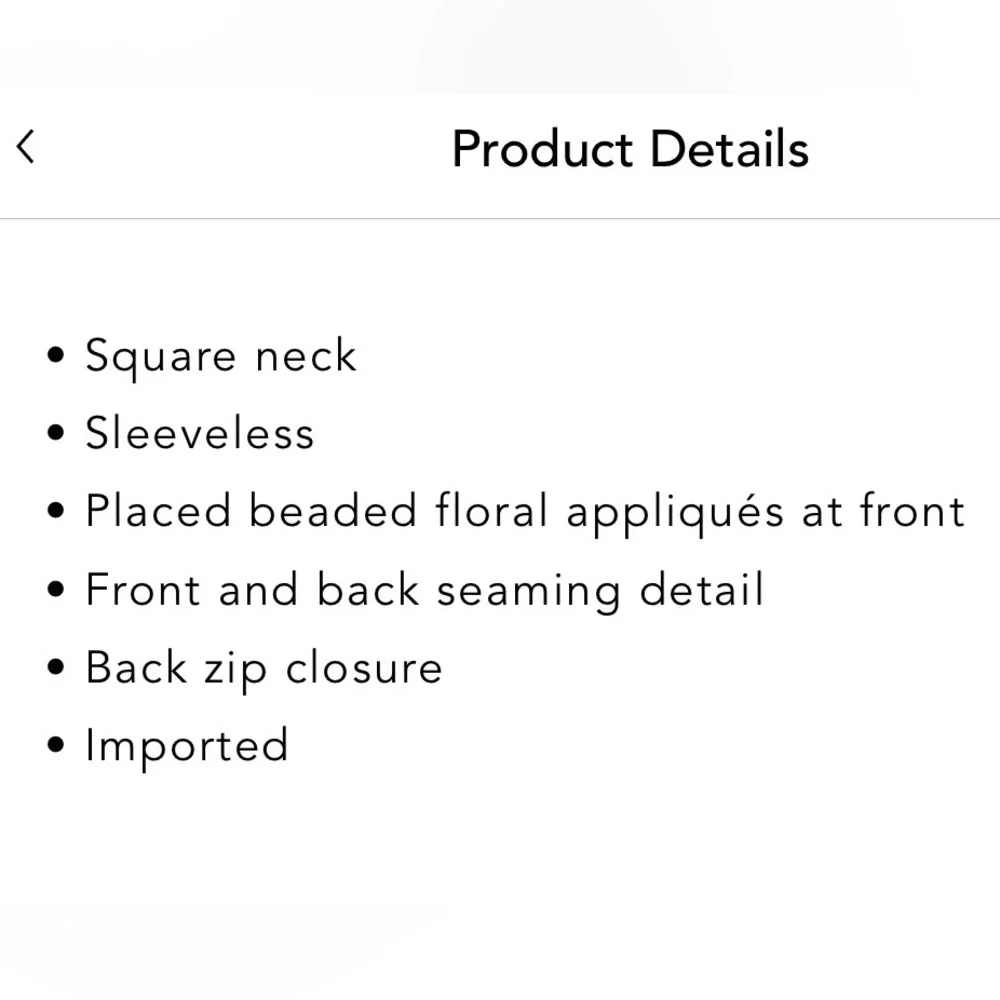This screenshot has height=1000, width=1000.
Task: Click the word seaming
Action: 528,592
